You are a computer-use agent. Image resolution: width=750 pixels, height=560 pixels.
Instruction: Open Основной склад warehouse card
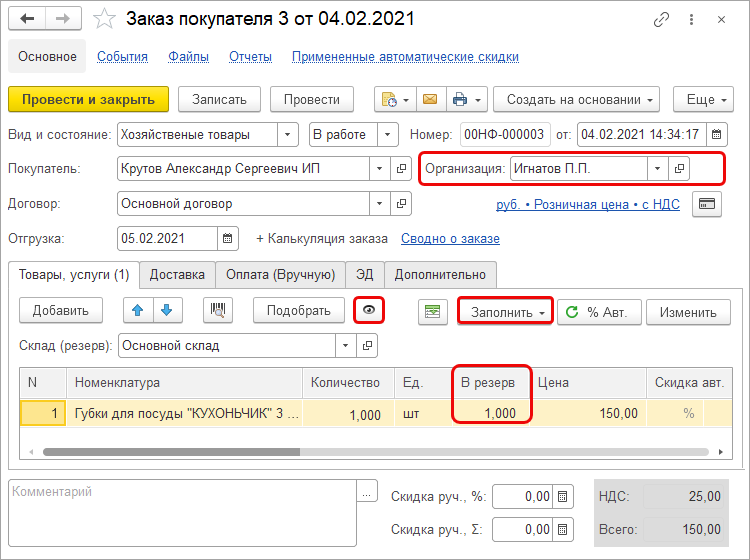tap(367, 345)
